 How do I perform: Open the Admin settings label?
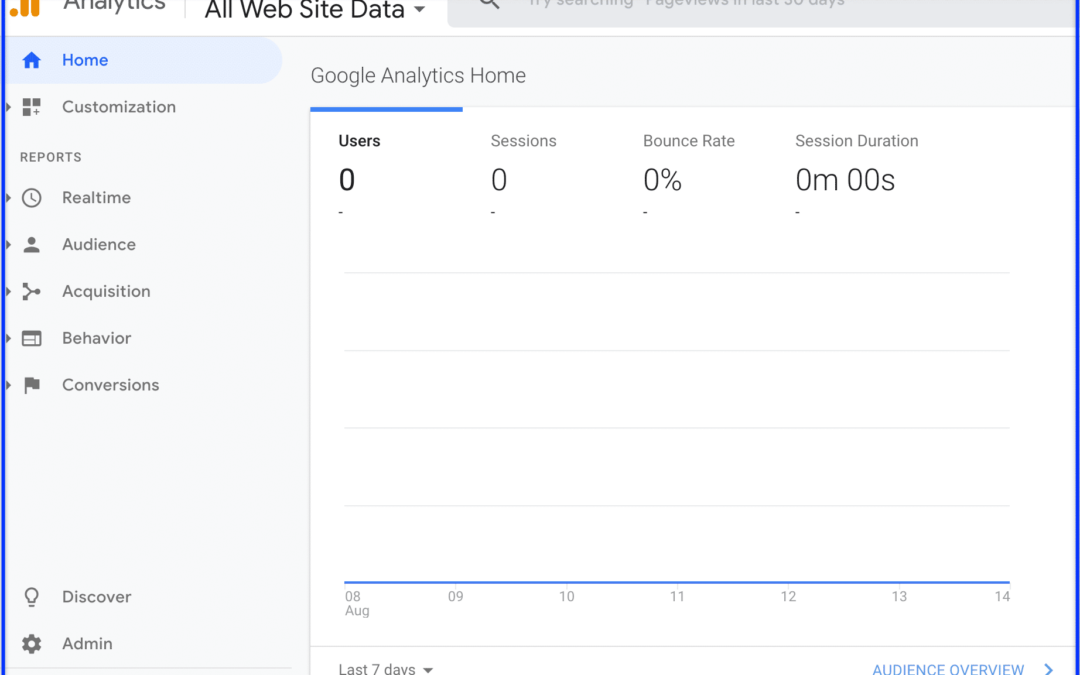tap(87, 644)
